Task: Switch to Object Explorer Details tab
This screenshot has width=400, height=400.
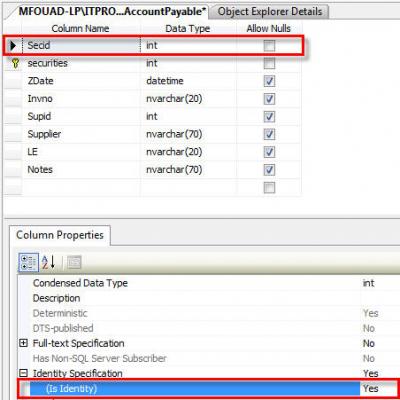Action: tap(270, 11)
